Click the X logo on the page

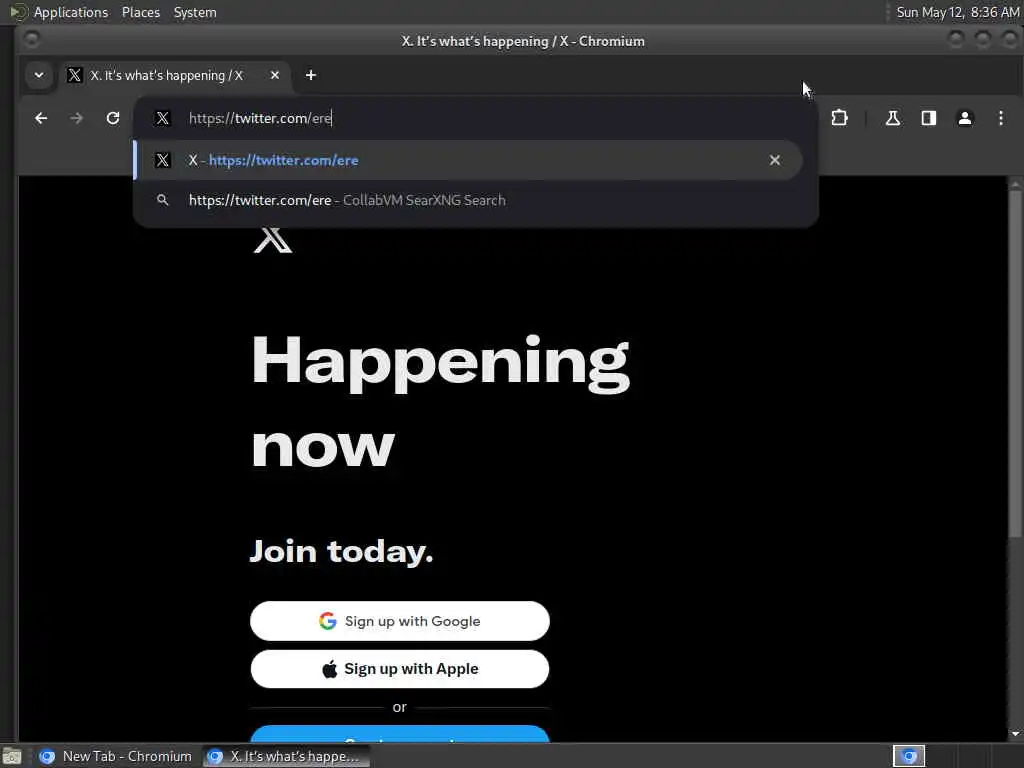(x=273, y=240)
